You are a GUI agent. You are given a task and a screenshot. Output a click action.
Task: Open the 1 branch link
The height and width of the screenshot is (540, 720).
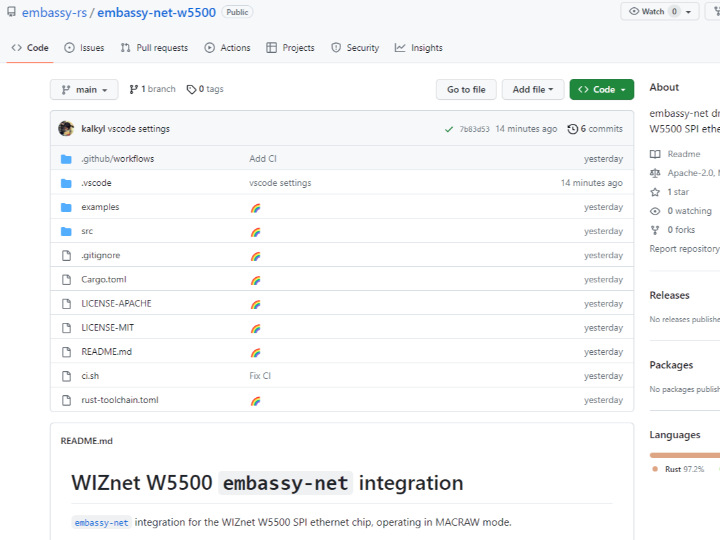[x=152, y=89]
